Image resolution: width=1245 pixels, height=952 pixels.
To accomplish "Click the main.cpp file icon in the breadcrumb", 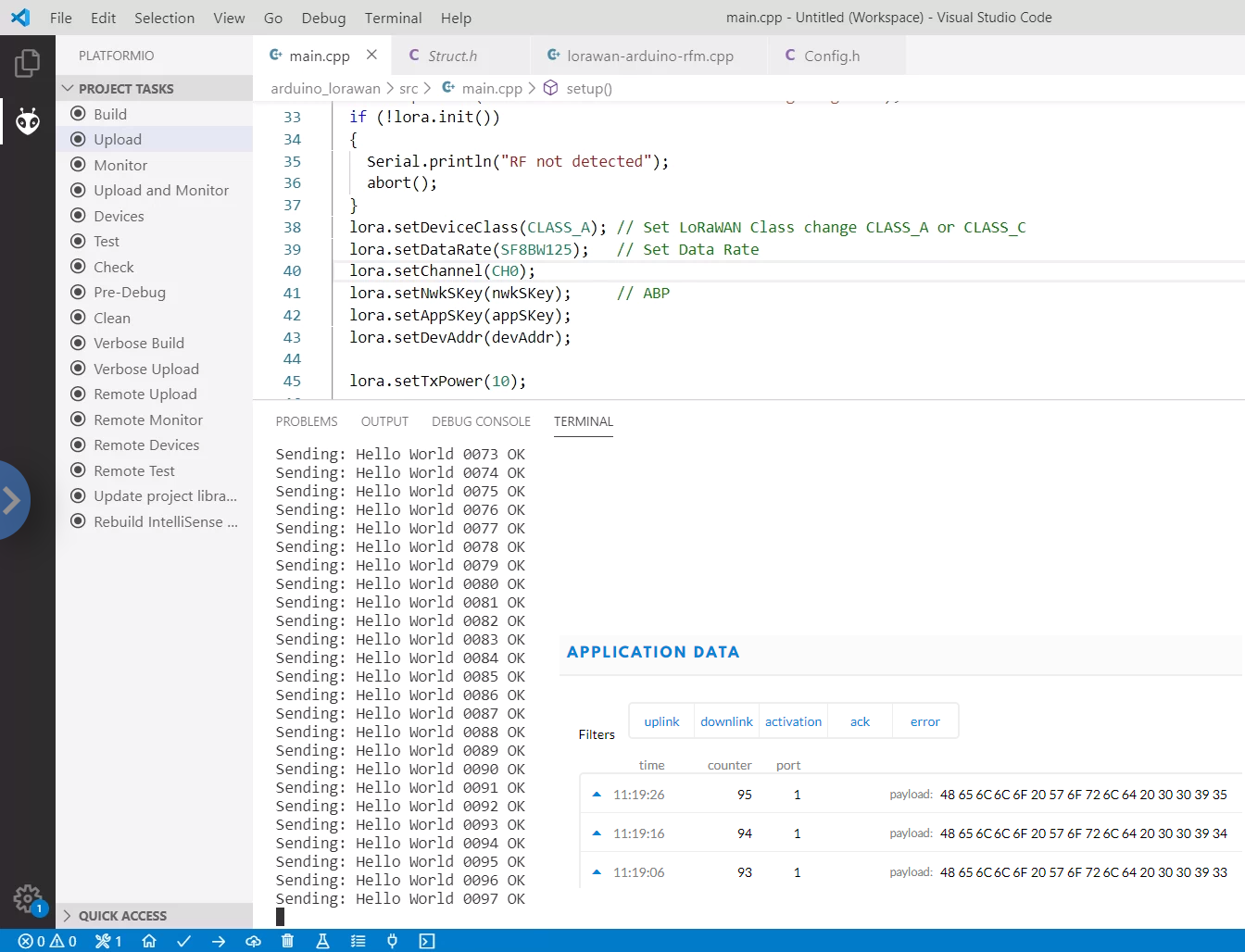I will pyautogui.click(x=448, y=87).
